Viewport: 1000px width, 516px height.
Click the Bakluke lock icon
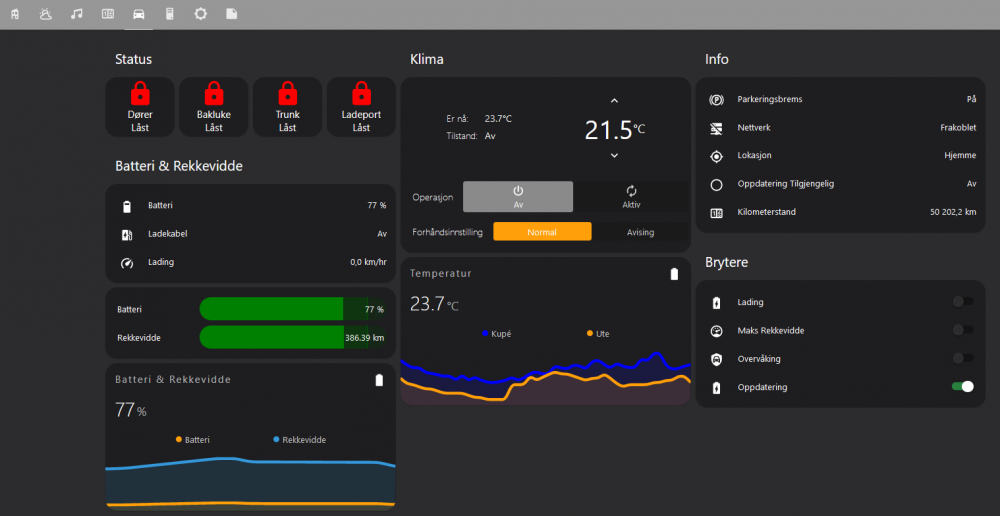[213, 94]
